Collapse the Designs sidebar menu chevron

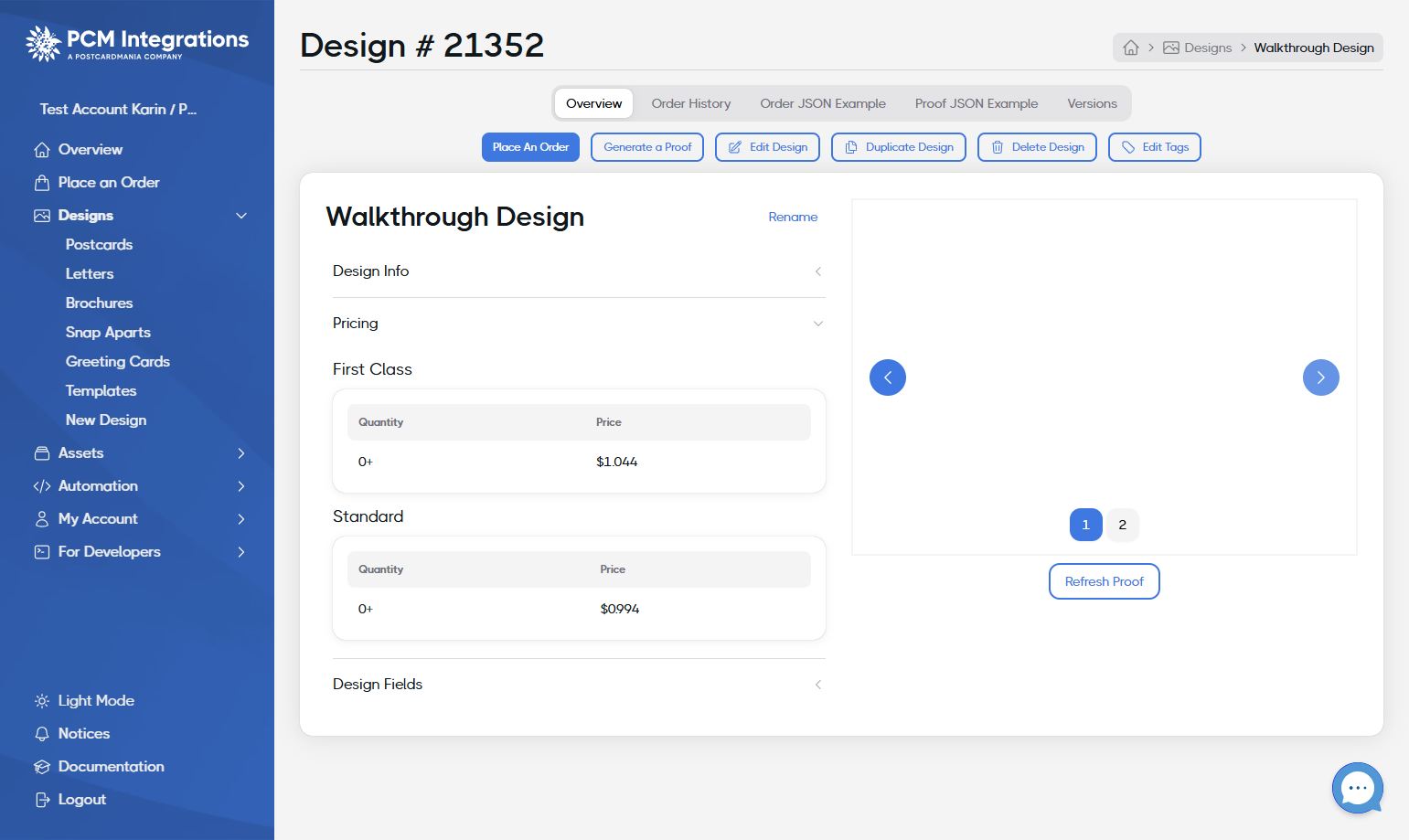coord(241,216)
